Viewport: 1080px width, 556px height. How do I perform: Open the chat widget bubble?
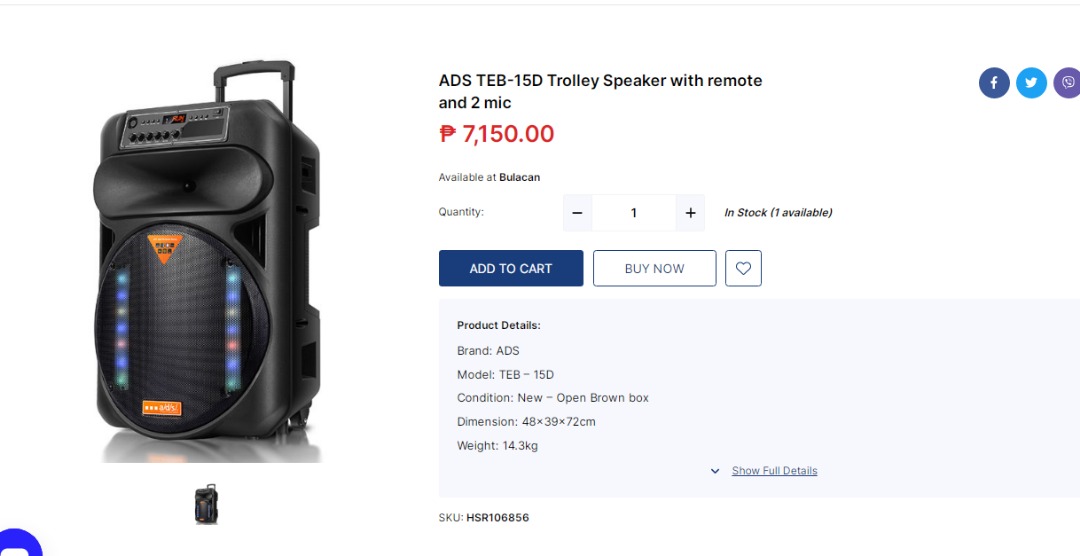[x=18, y=545]
